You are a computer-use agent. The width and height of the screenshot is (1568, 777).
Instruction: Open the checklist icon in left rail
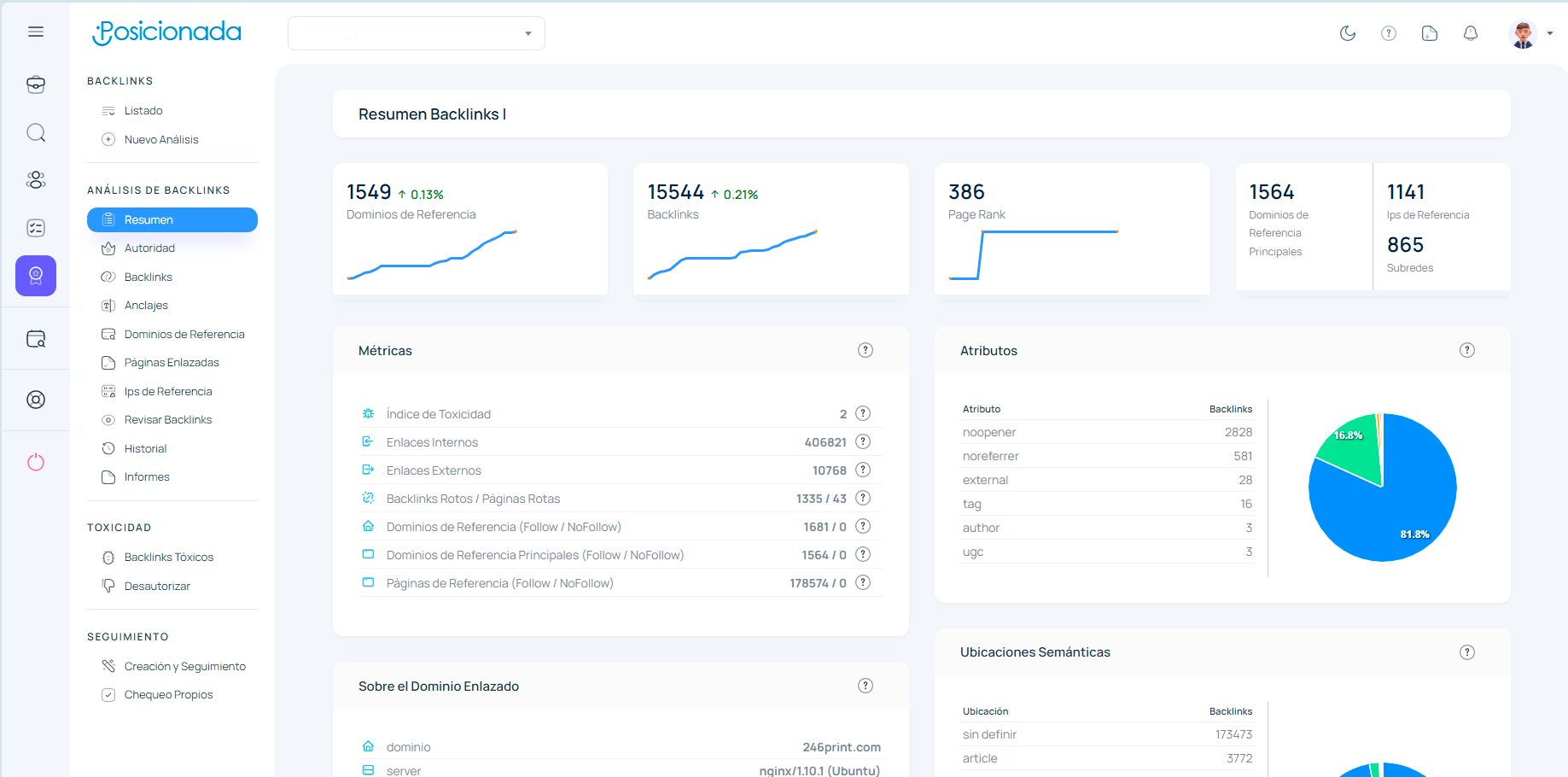point(36,228)
